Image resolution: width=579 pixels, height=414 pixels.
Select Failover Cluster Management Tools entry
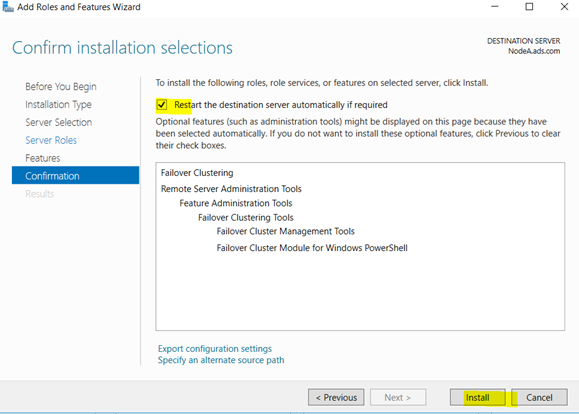coord(285,231)
